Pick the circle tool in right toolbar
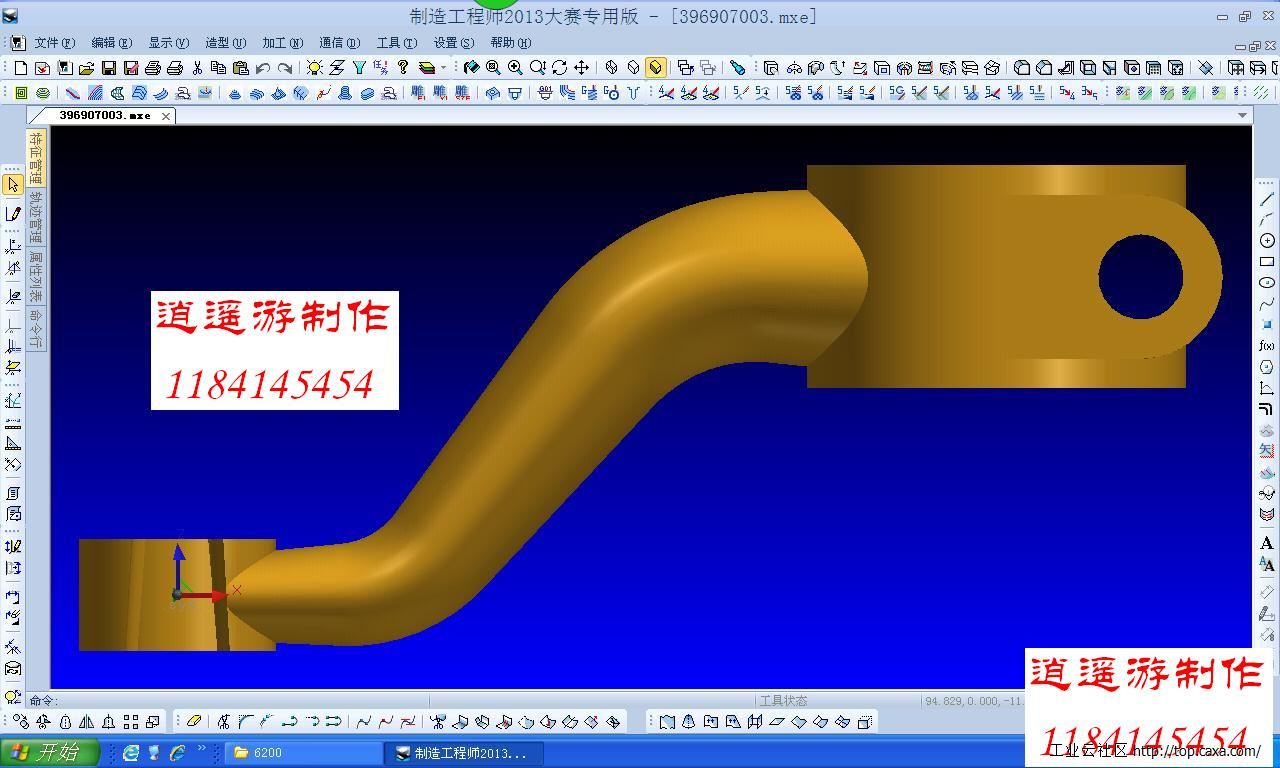The width and height of the screenshot is (1280, 768). click(1267, 241)
